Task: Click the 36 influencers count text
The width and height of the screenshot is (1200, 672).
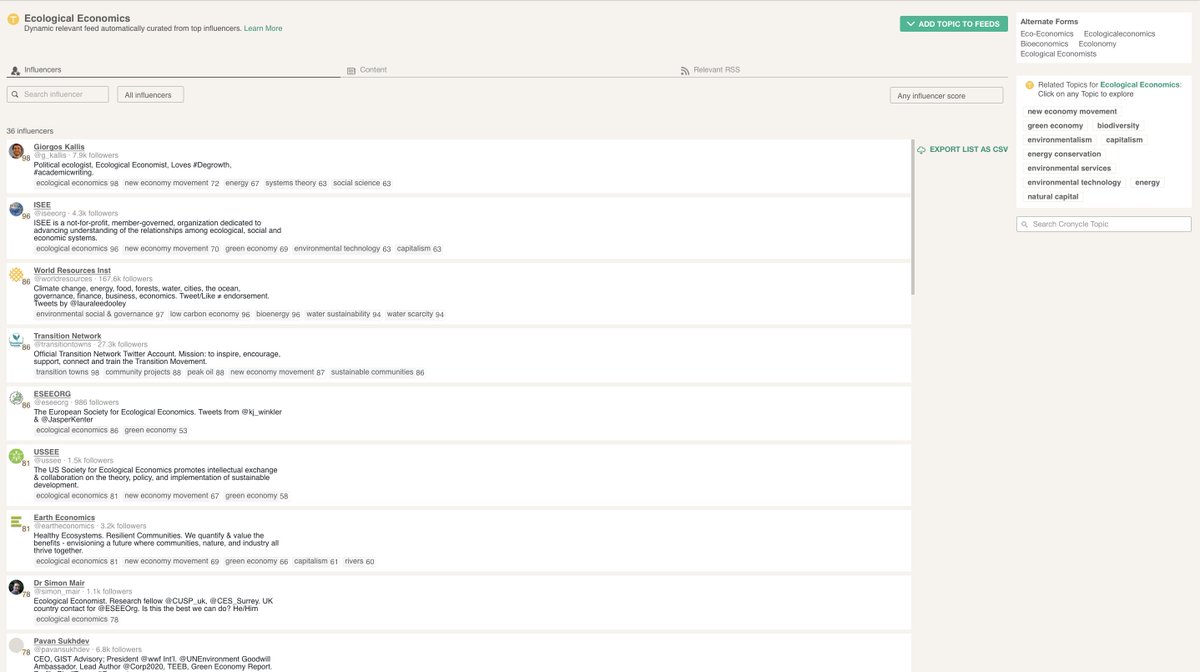Action: point(30,131)
